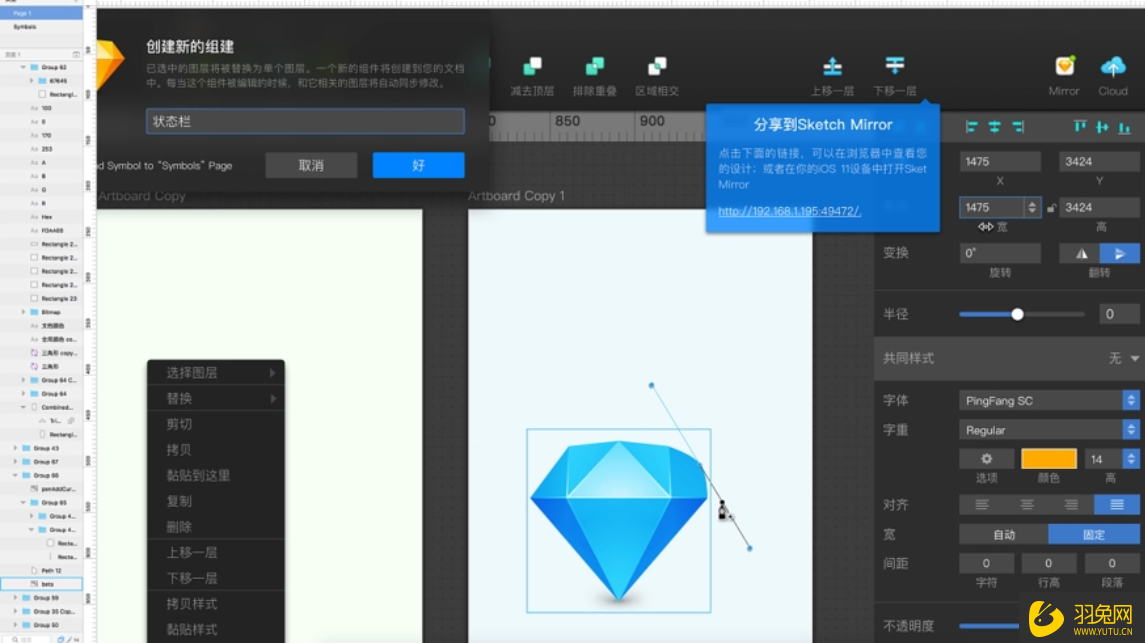Open the Regular font weight dropdown
Viewport: 1145px width, 643px height.
1049,430
